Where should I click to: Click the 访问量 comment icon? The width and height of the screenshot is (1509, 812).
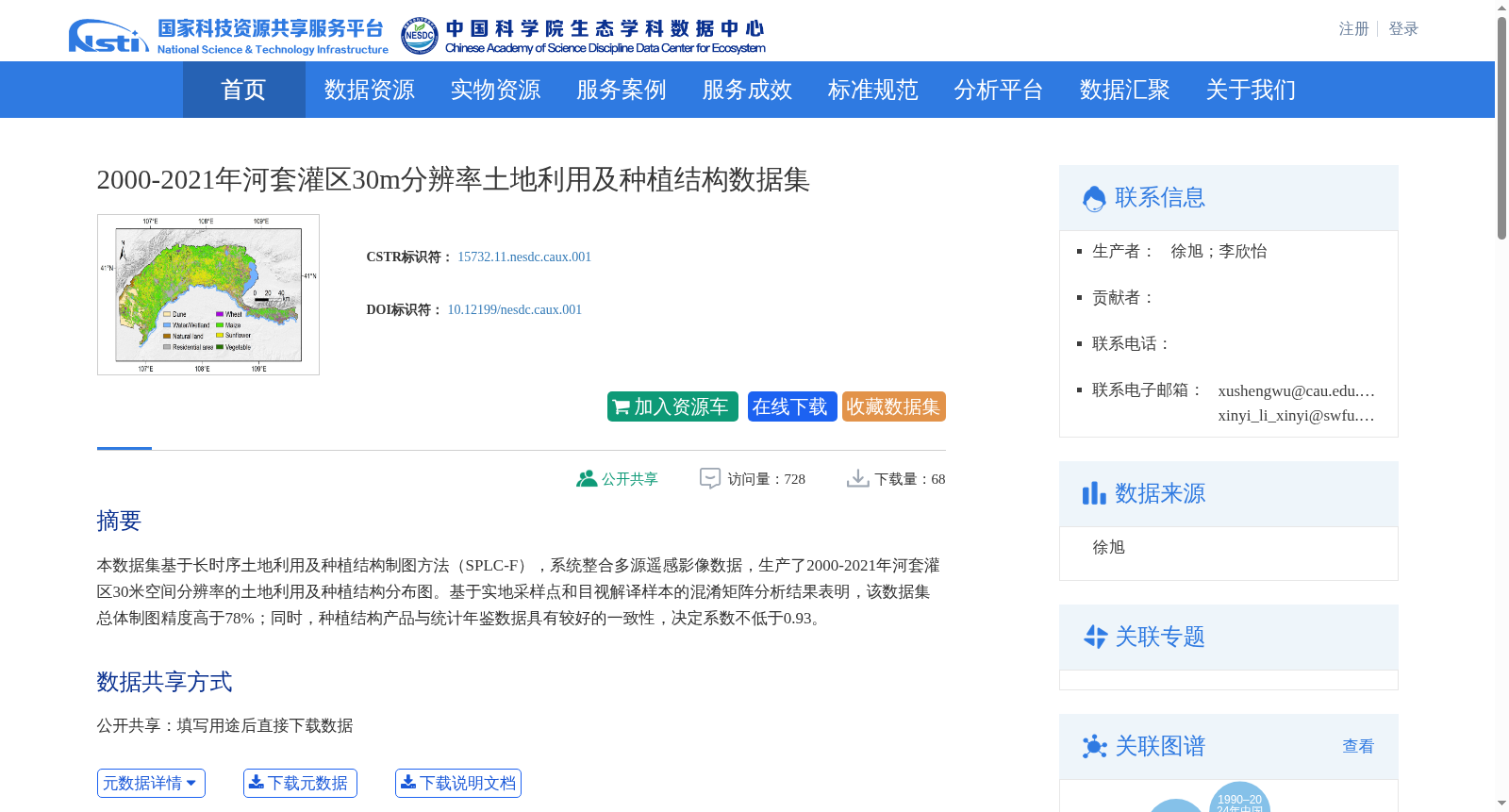click(x=710, y=479)
